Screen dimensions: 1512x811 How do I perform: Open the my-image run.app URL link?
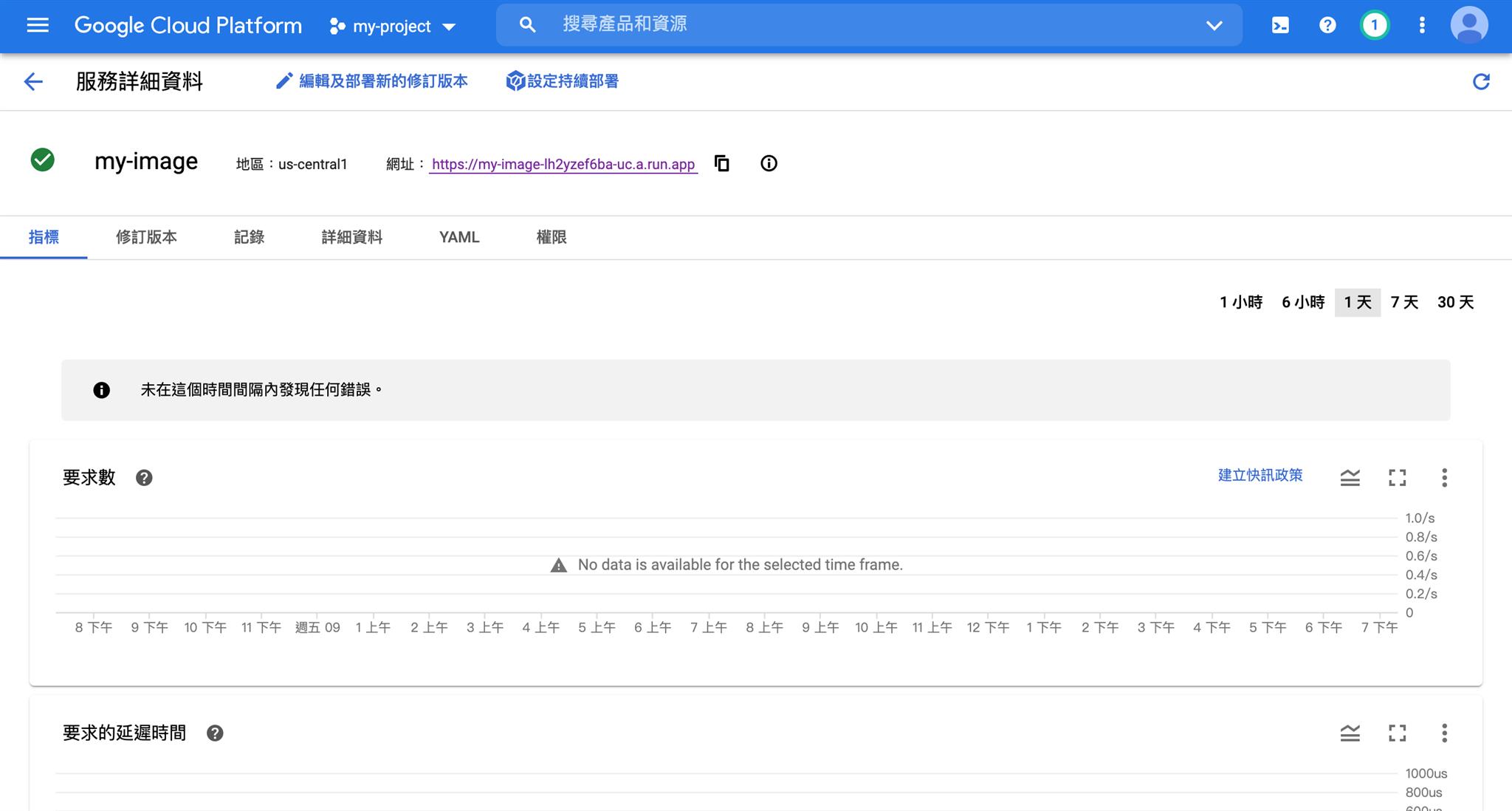click(563, 164)
